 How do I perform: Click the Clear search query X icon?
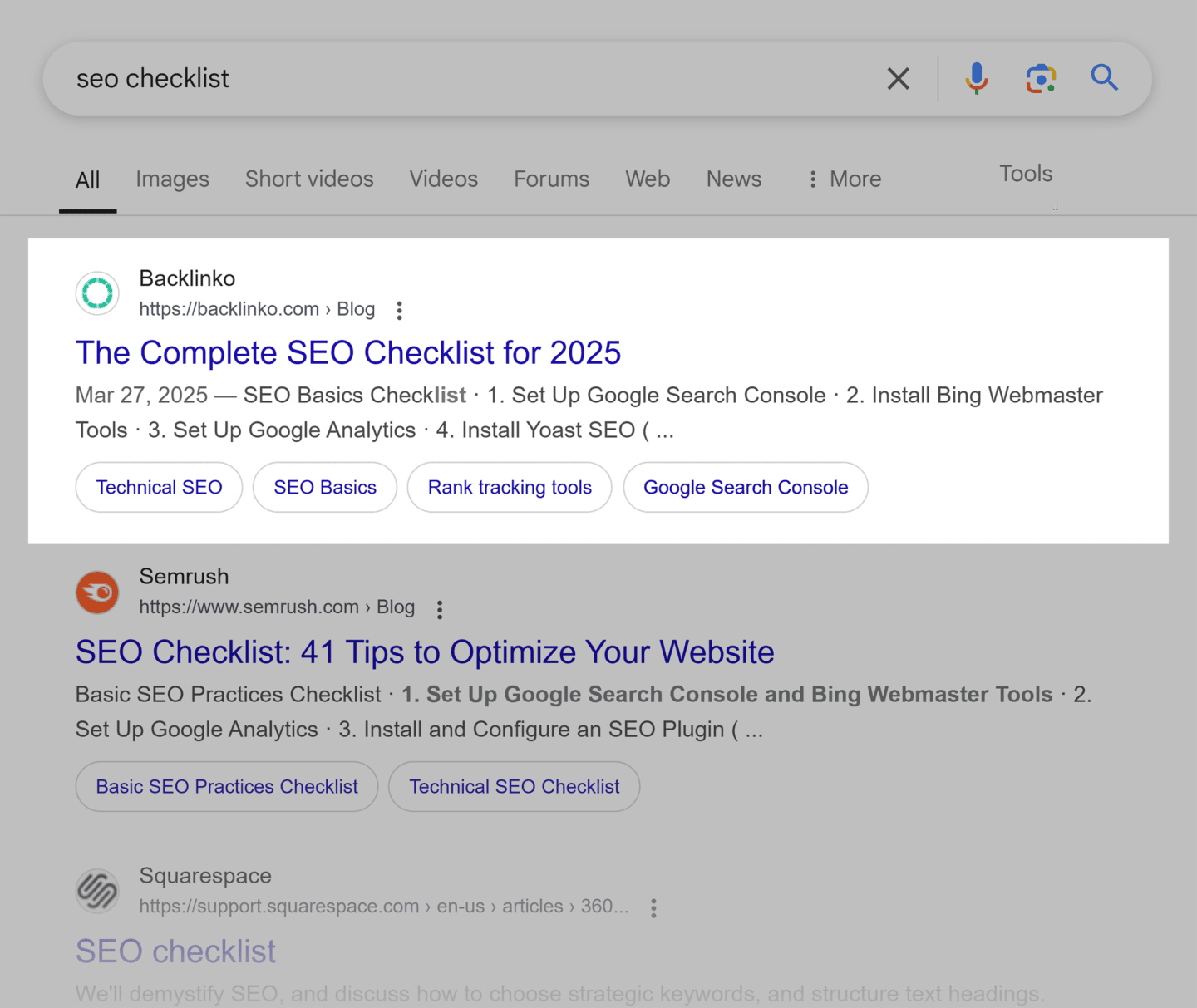(899, 78)
